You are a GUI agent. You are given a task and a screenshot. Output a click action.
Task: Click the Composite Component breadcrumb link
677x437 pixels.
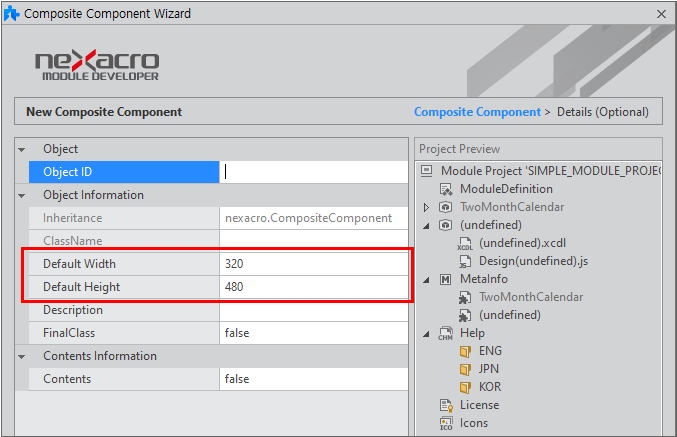(x=476, y=112)
